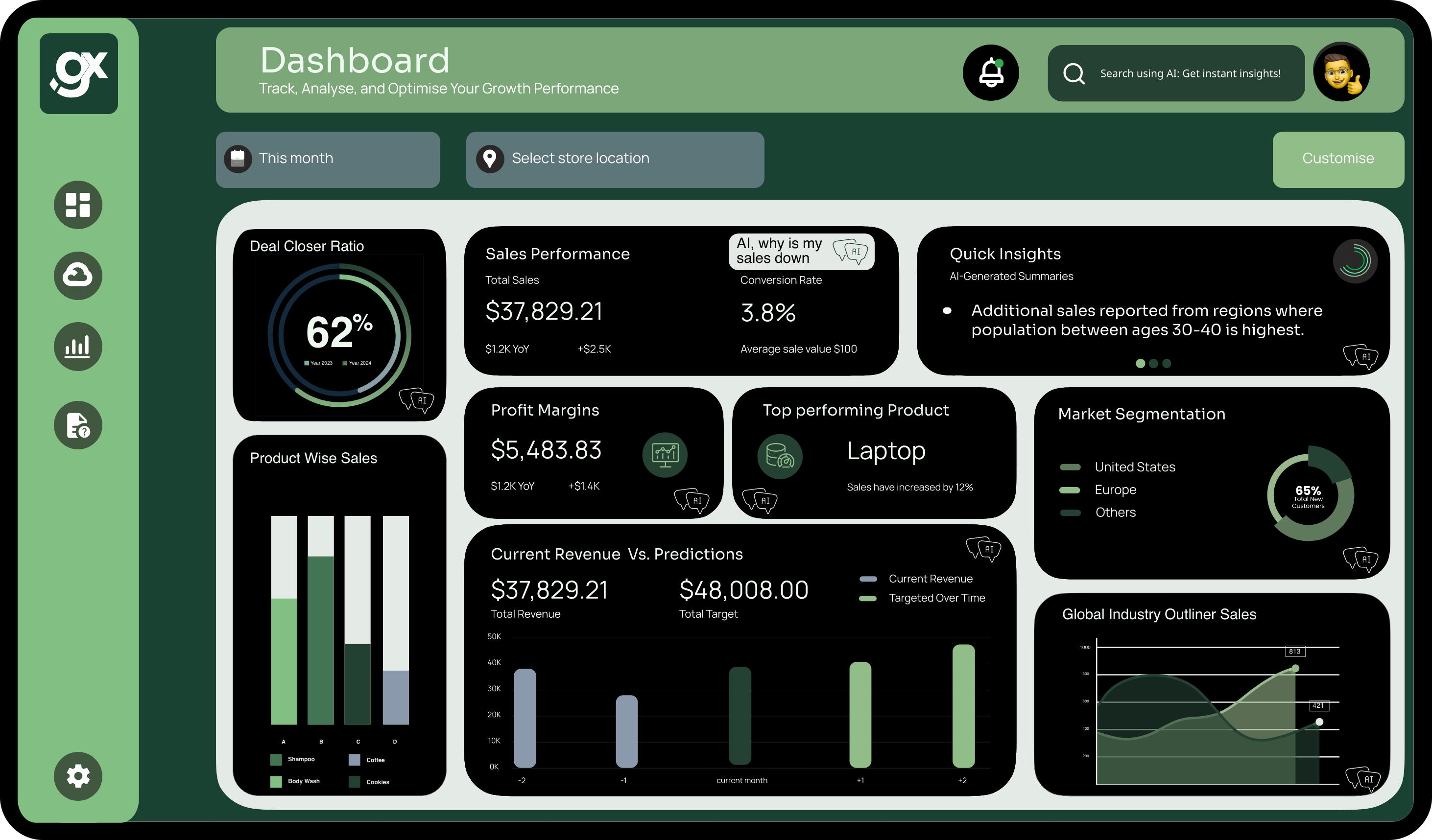Click the dashboard grid icon in sidebar
This screenshot has width=1432, height=840.
tap(78, 205)
